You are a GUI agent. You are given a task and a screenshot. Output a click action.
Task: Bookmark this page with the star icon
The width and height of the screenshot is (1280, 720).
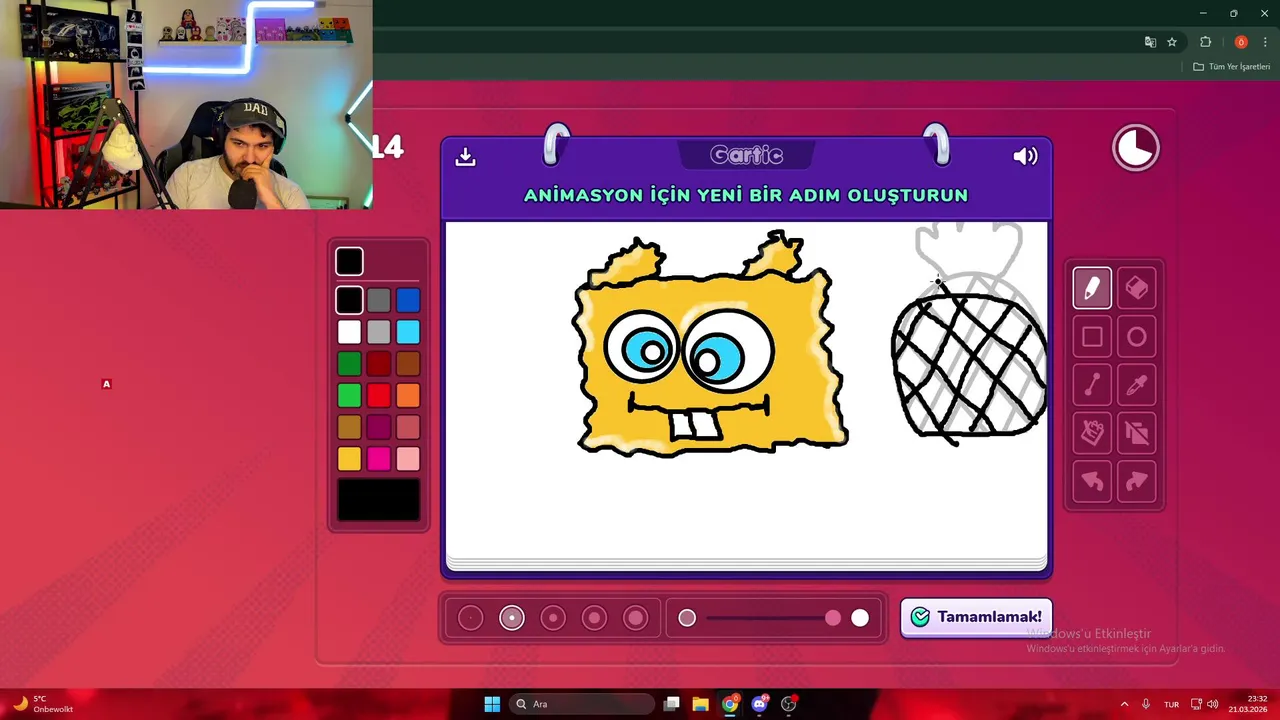coord(1172,42)
